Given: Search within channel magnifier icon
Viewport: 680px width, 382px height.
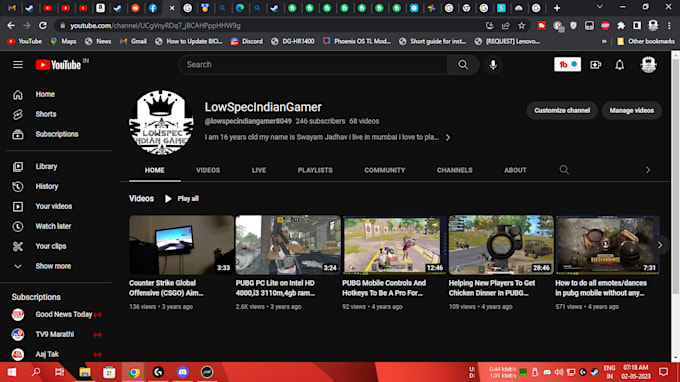Looking at the screenshot, I should (x=564, y=170).
